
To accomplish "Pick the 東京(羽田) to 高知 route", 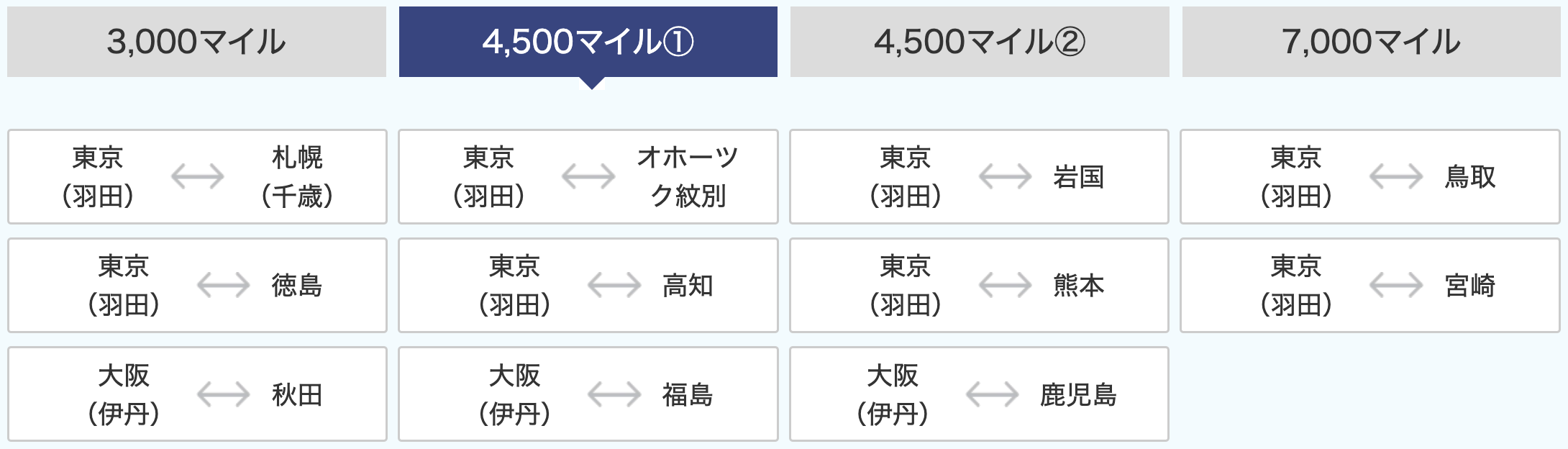I will click(x=588, y=286).
